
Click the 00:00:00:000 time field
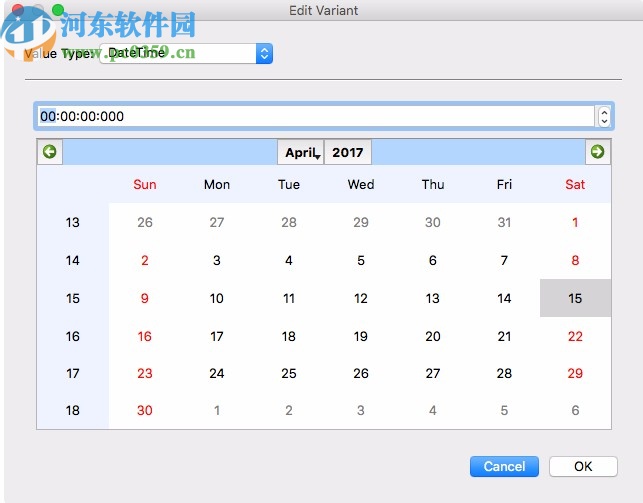point(316,116)
